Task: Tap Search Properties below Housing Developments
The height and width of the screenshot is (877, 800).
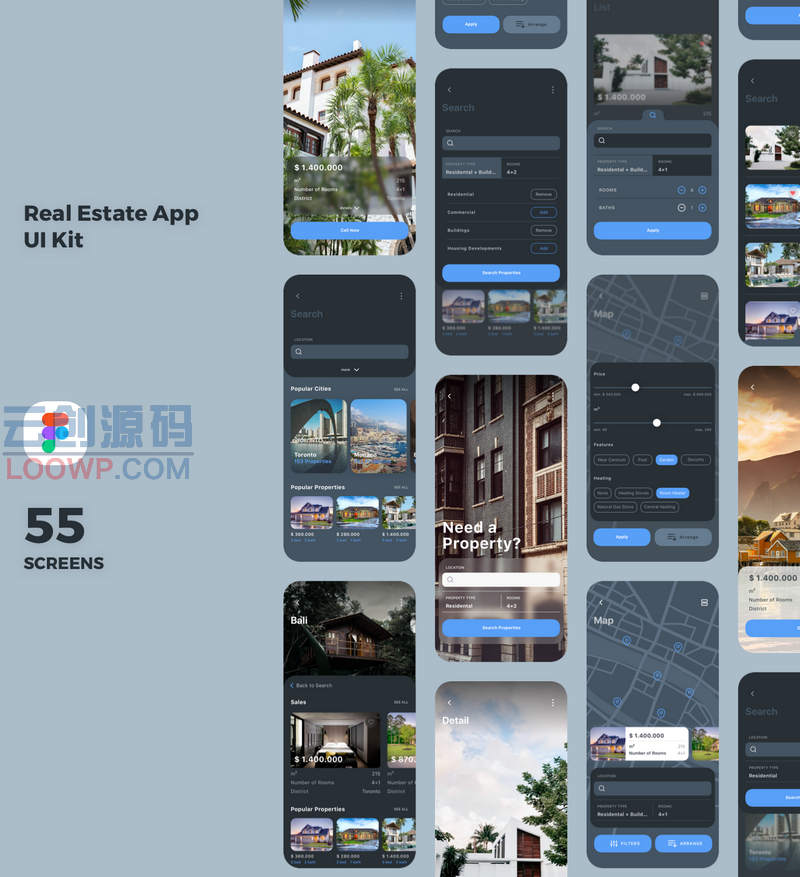Action: [x=501, y=273]
